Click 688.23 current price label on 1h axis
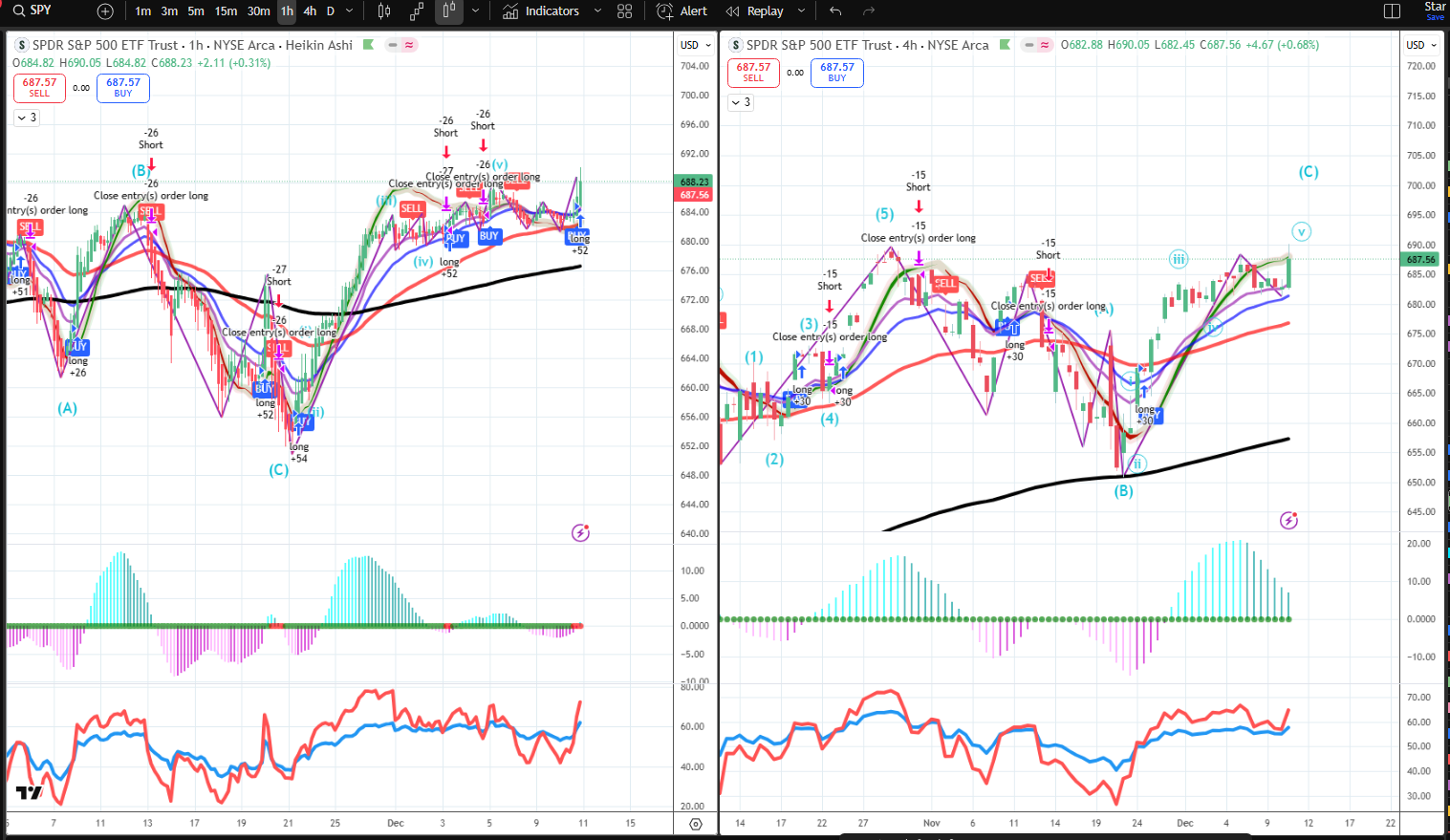The height and width of the screenshot is (840, 1450). 695,182
